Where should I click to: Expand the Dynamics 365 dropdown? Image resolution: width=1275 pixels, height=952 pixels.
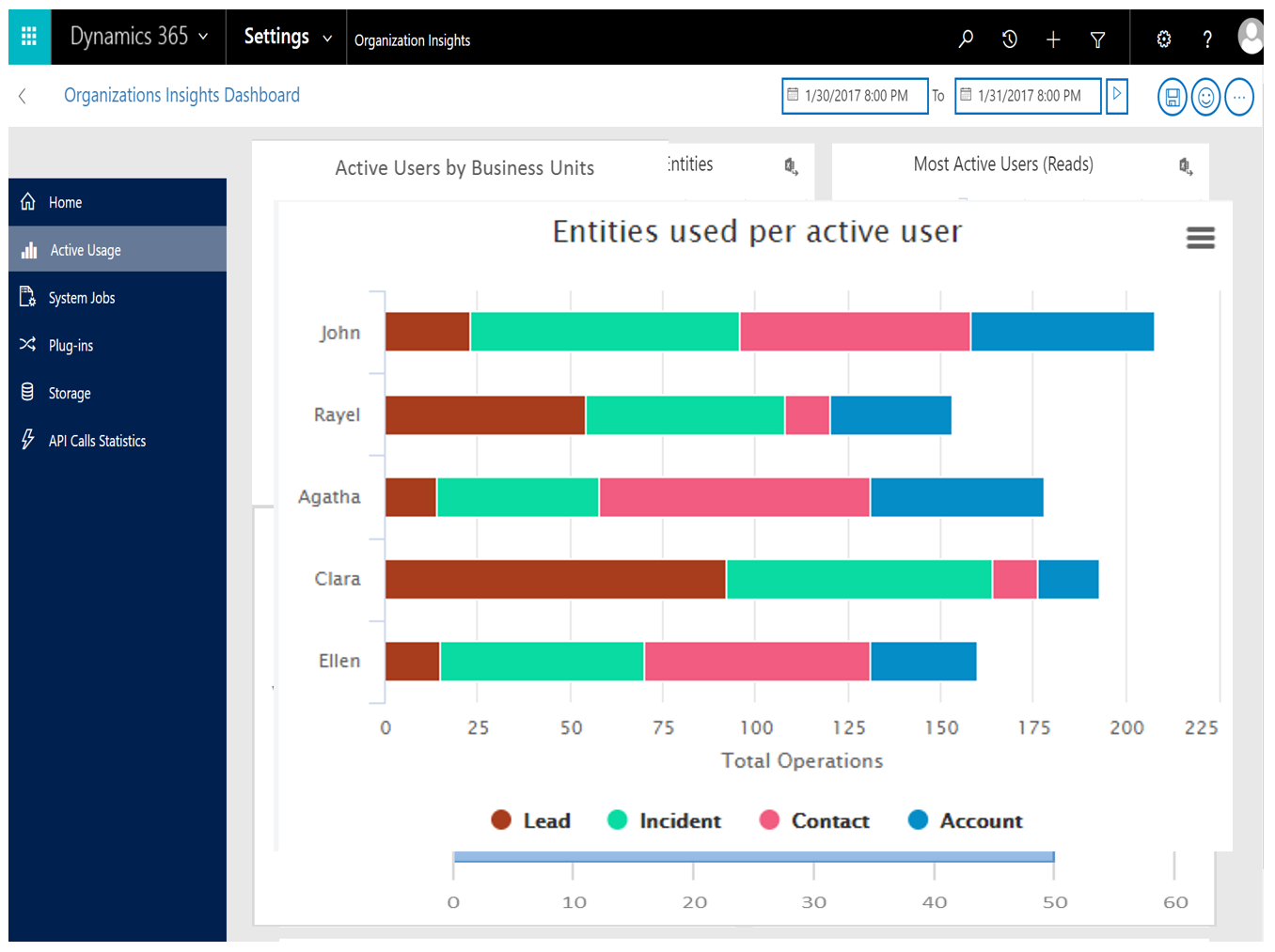tap(202, 37)
